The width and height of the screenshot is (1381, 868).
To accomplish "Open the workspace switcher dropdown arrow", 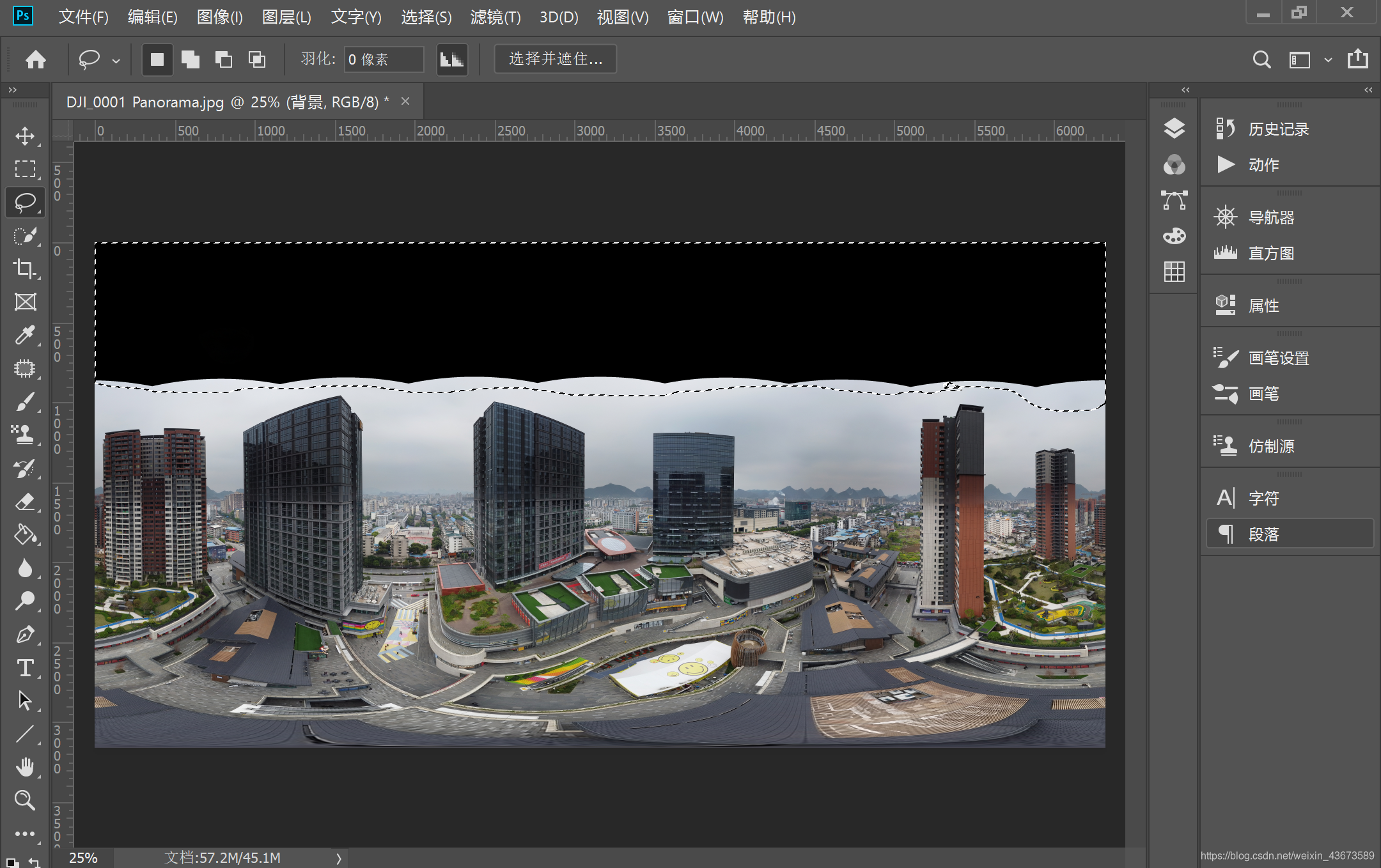I will 1328,60.
